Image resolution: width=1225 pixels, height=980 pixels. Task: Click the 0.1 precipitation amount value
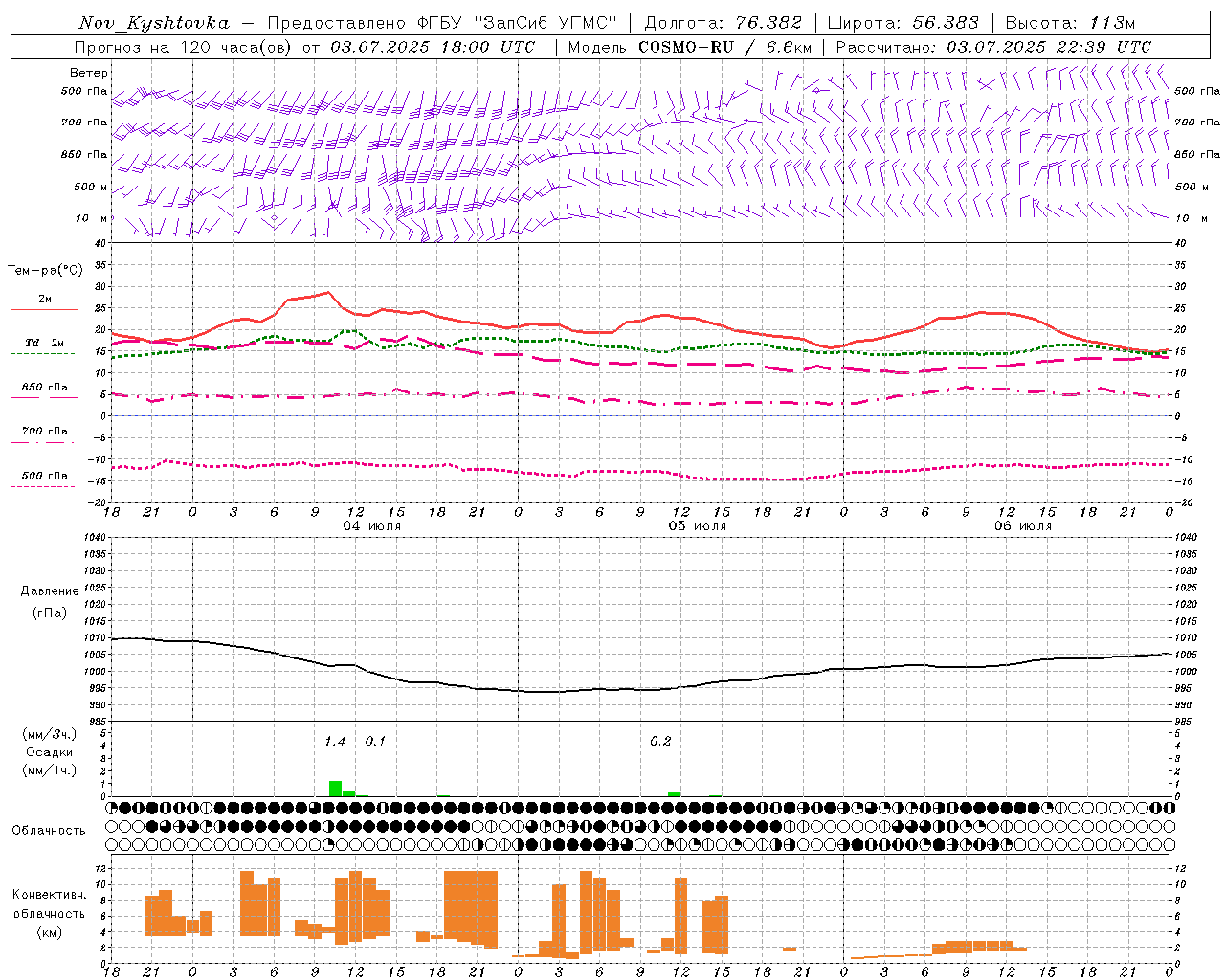[375, 742]
